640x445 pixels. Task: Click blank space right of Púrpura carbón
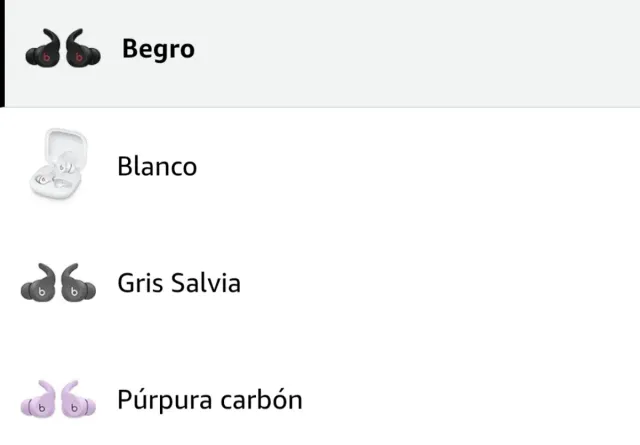coord(470,401)
